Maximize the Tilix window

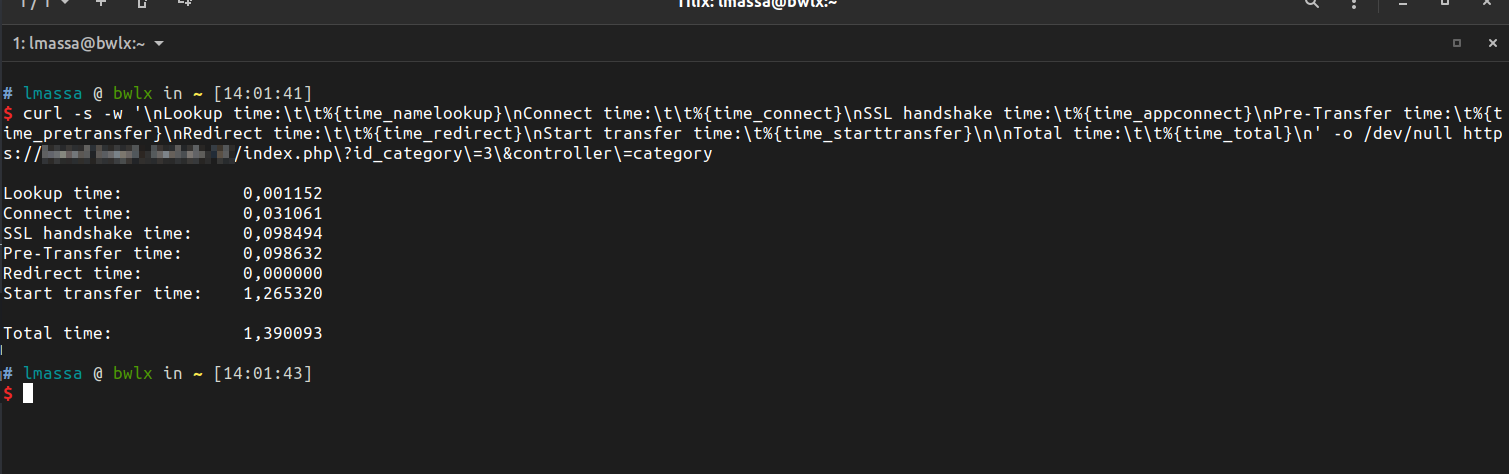[x=1445, y=4]
